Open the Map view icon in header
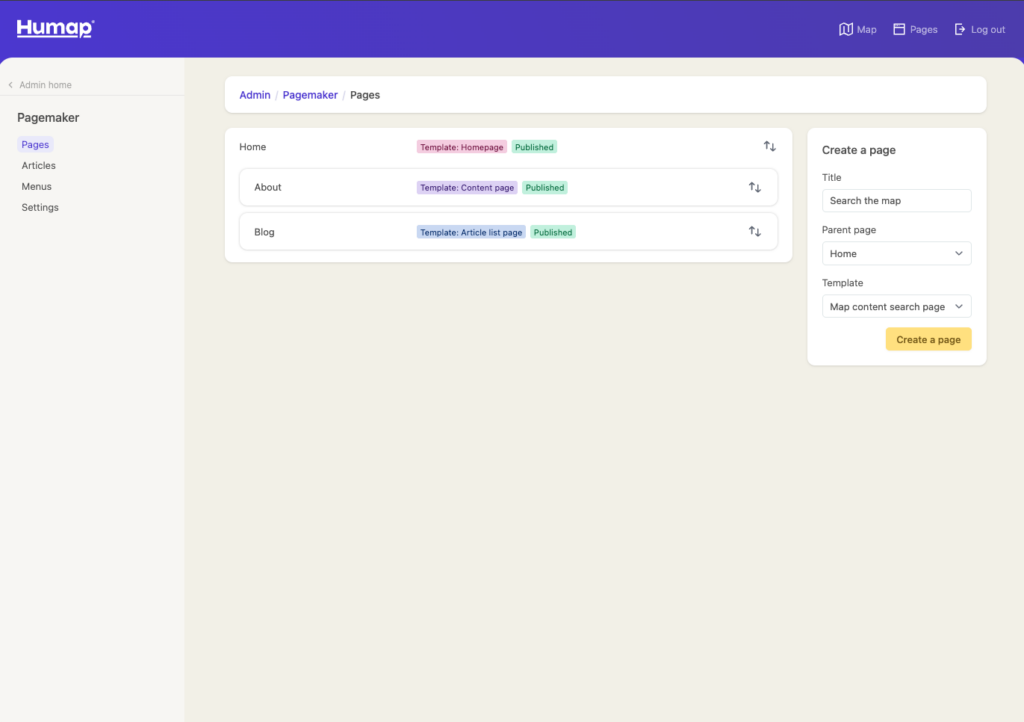The width and height of the screenshot is (1024, 722). click(x=846, y=30)
